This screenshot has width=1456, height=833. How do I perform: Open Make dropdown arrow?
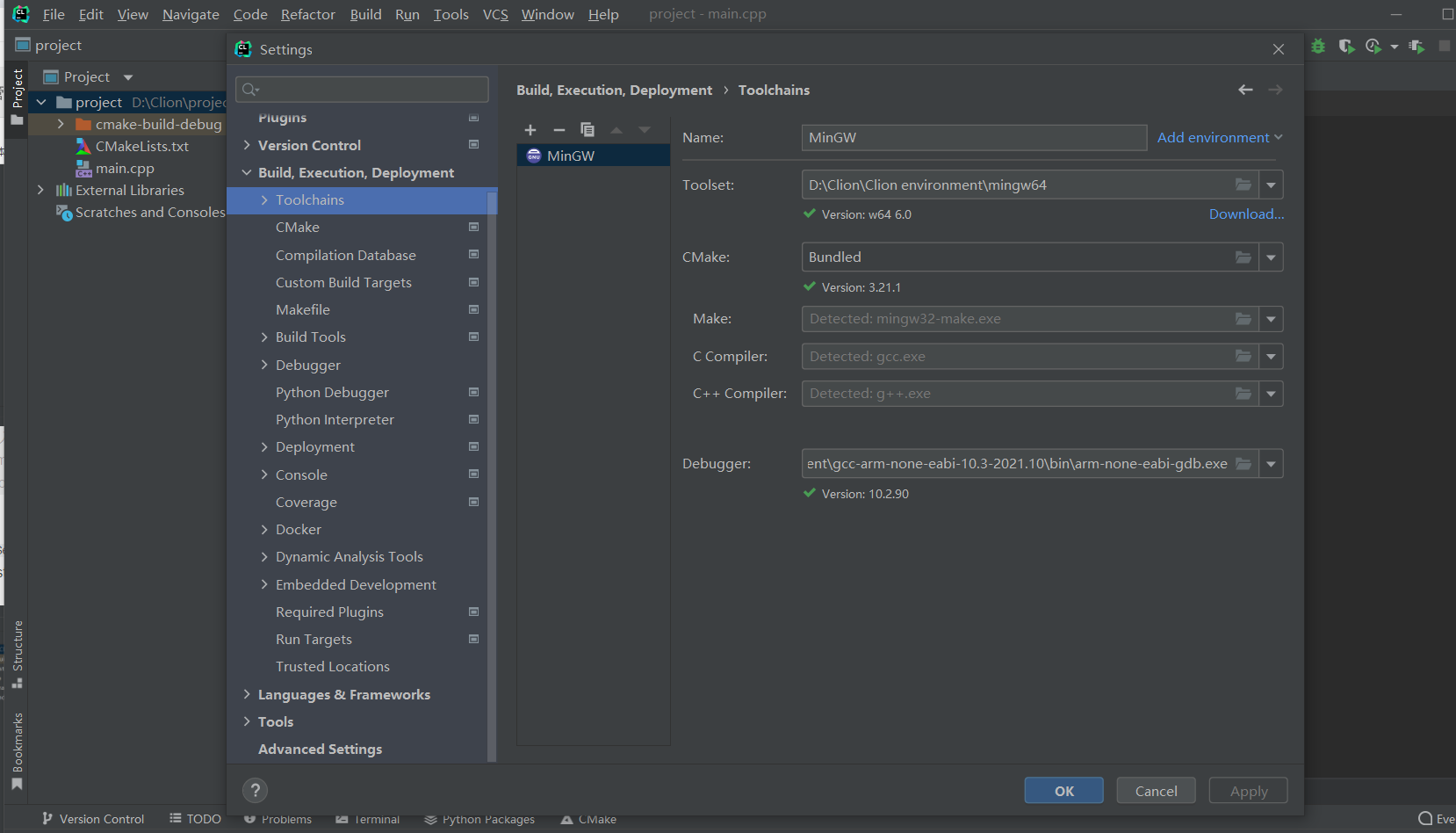(1271, 319)
